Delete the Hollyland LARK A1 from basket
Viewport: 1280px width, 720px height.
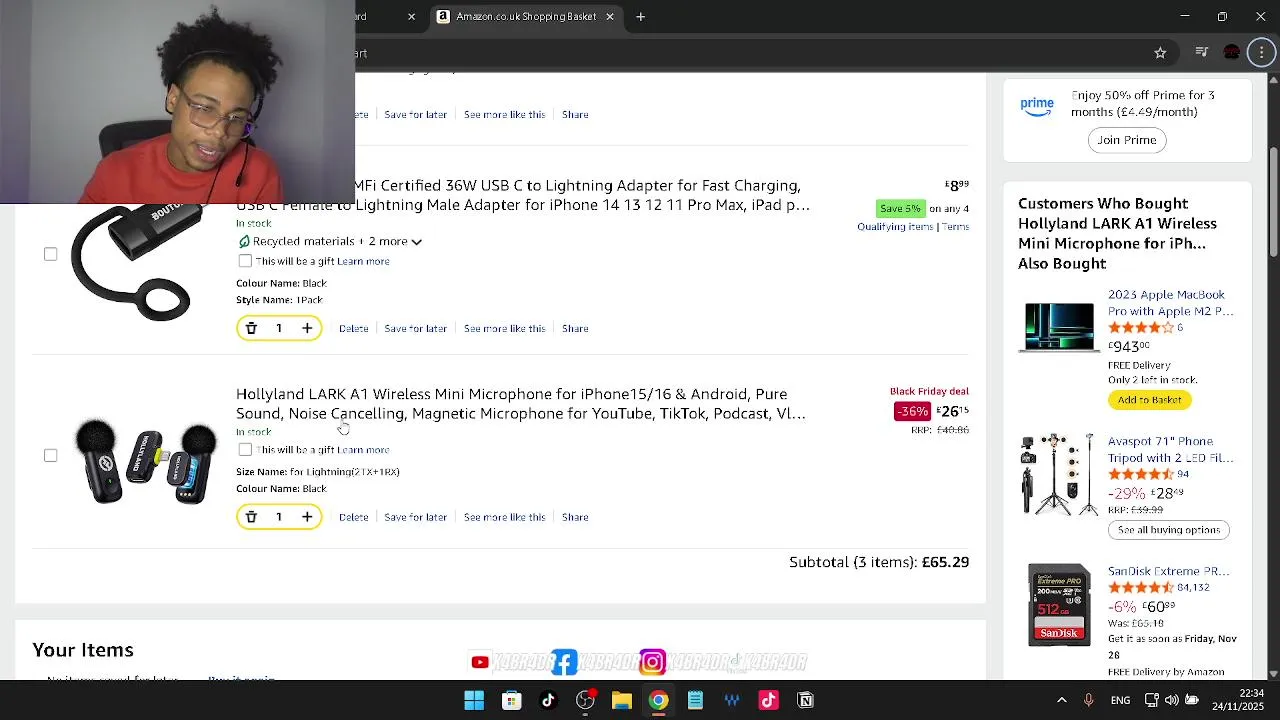(x=353, y=517)
